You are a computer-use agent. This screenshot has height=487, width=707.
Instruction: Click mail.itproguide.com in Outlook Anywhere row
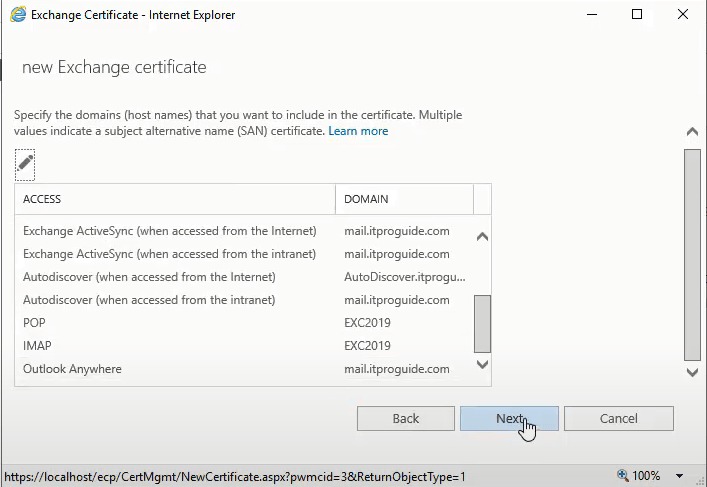pyautogui.click(x=397, y=369)
